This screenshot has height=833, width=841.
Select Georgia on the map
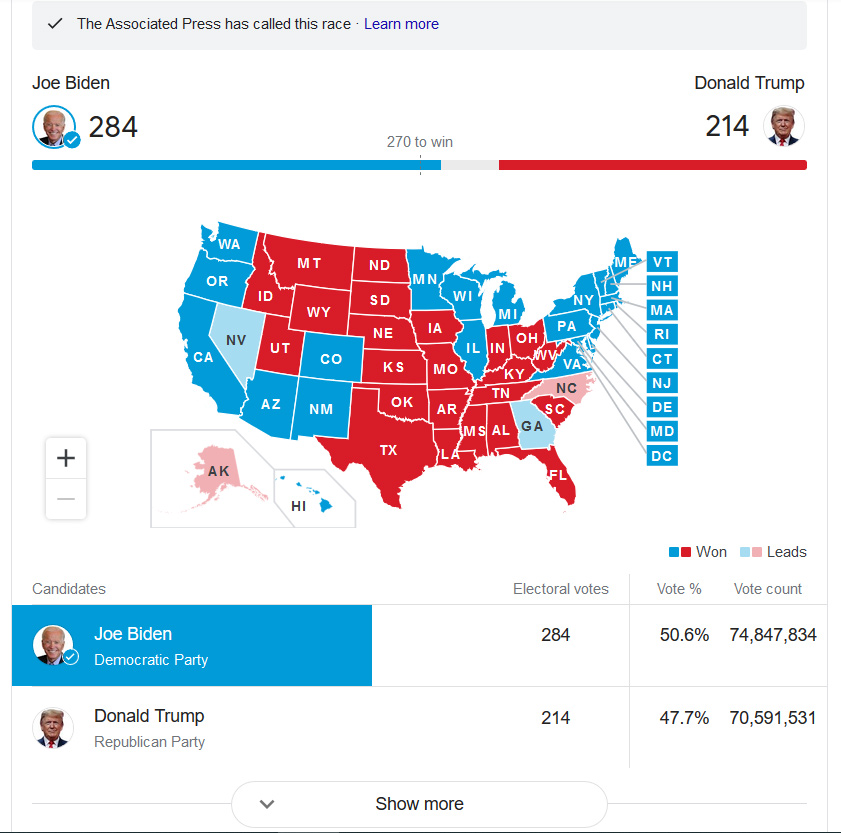pyautogui.click(x=532, y=426)
